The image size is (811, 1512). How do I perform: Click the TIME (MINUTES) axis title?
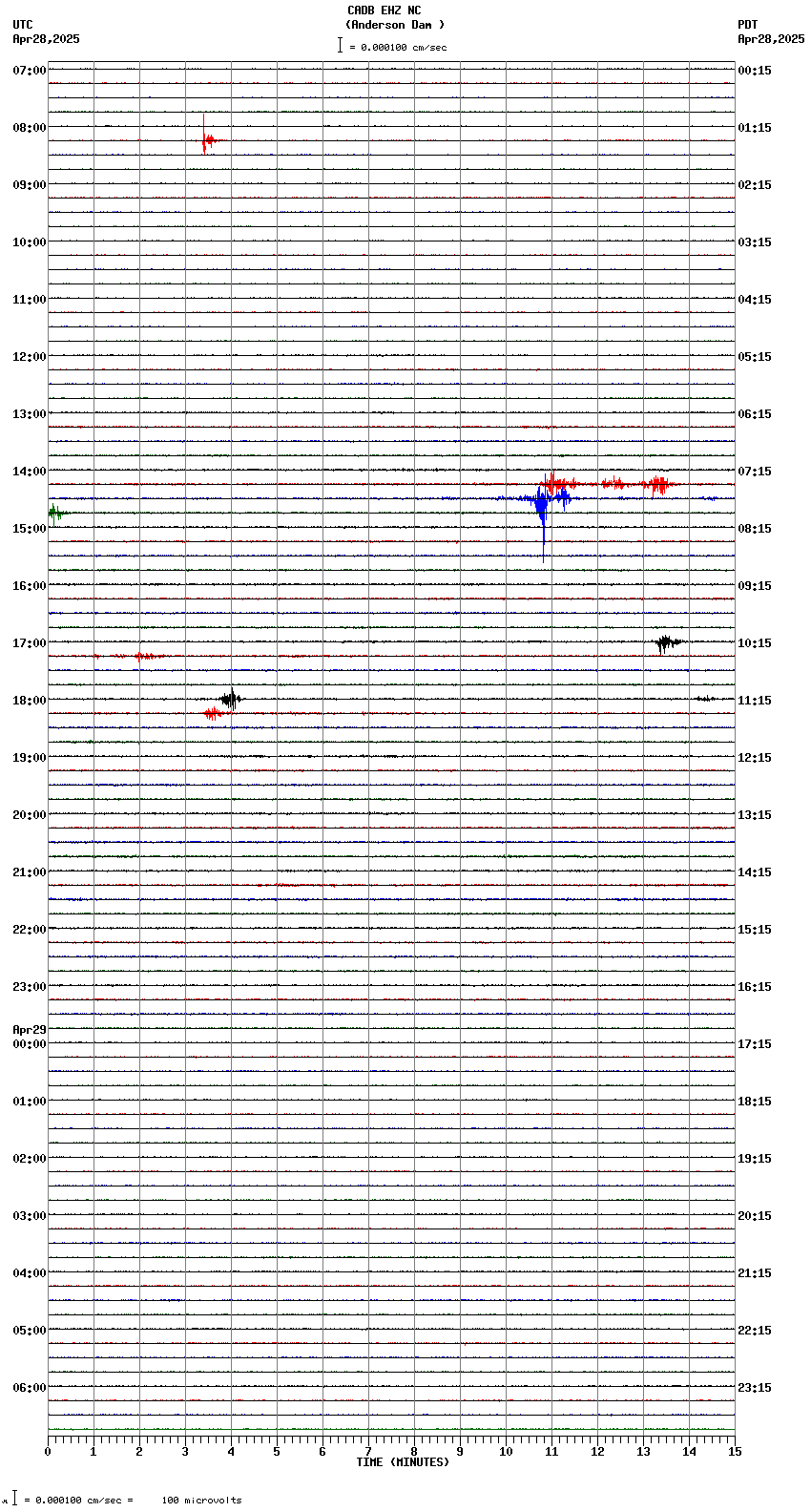click(403, 1462)
